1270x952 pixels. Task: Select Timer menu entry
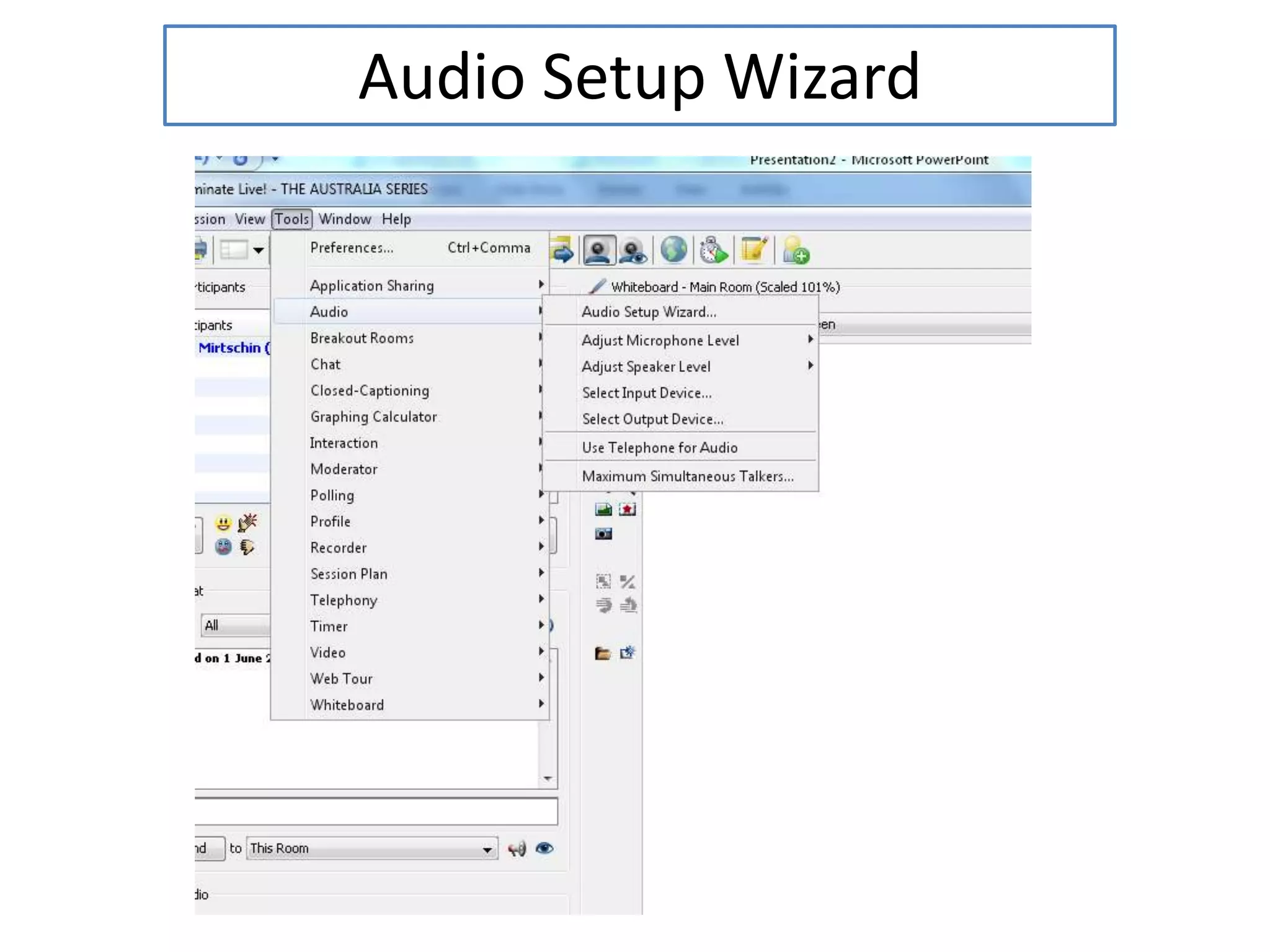(411, 626)
